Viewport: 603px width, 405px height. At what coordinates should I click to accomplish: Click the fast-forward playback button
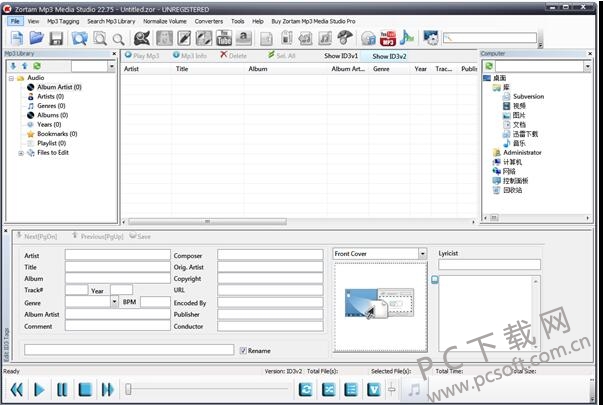tap(108, 390)
